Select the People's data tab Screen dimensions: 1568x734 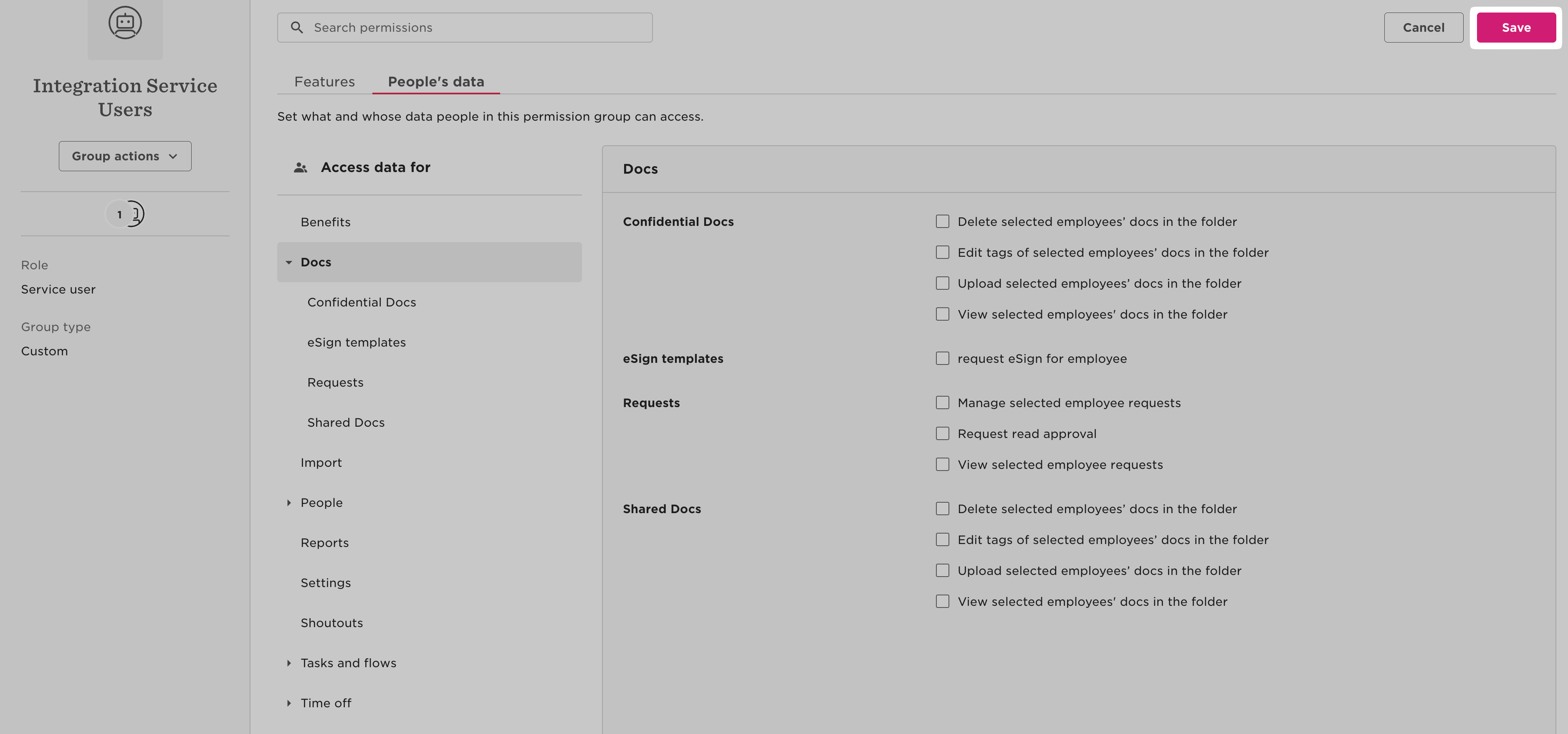[436, 81]
